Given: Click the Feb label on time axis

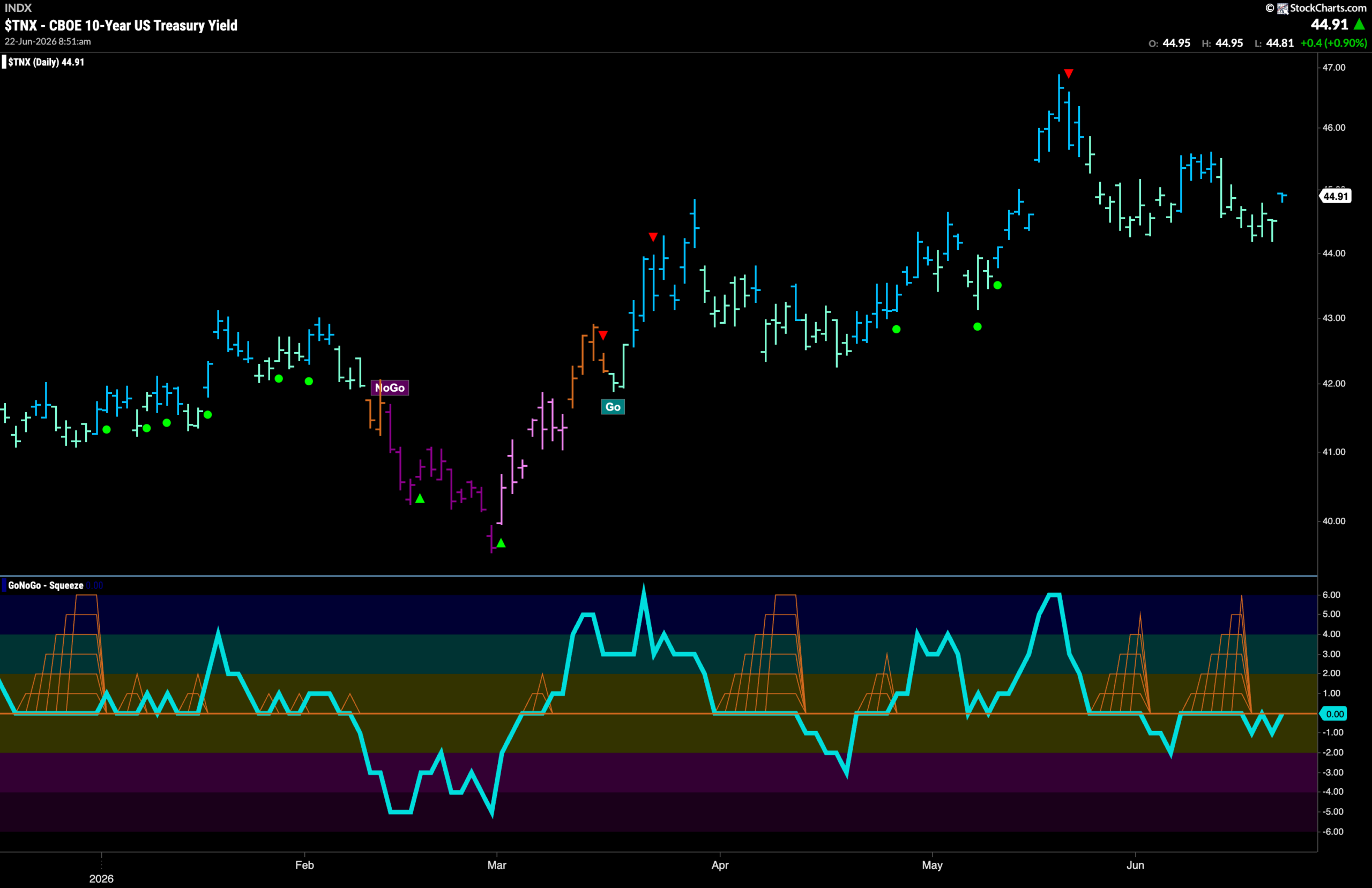Looking at the screenshot, I should 304,865.
